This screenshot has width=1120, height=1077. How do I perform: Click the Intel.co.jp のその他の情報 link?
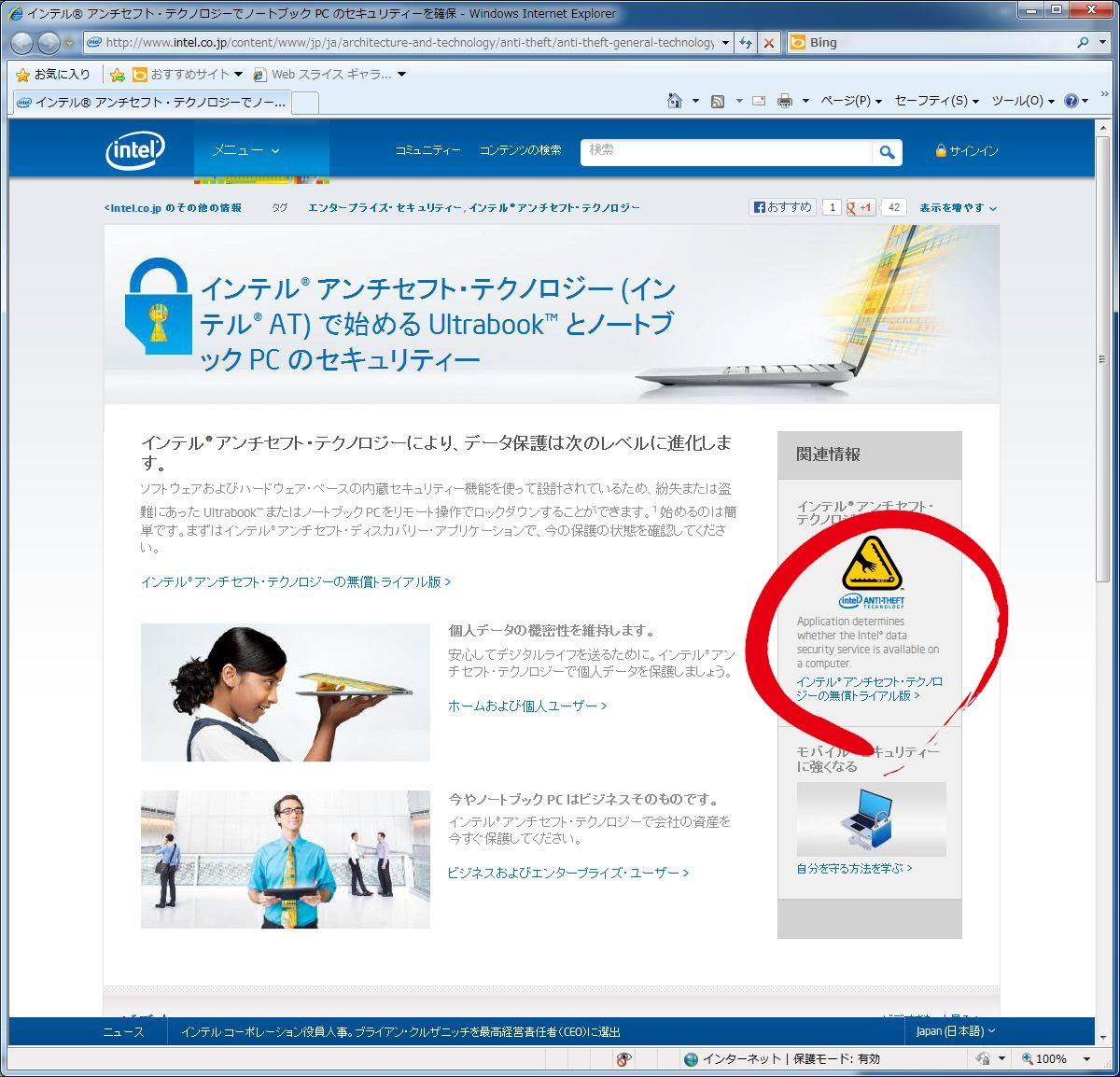(173, 207)
